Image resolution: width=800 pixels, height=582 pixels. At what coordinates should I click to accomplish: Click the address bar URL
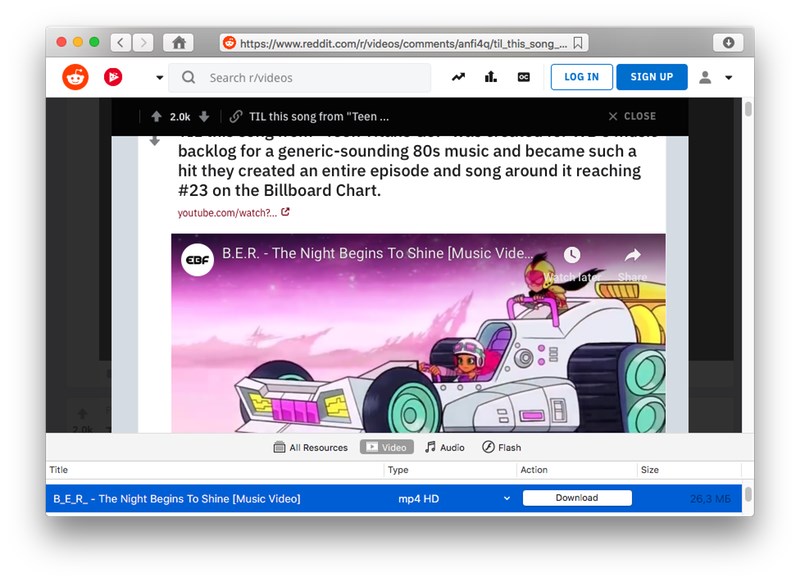(403, 43)
